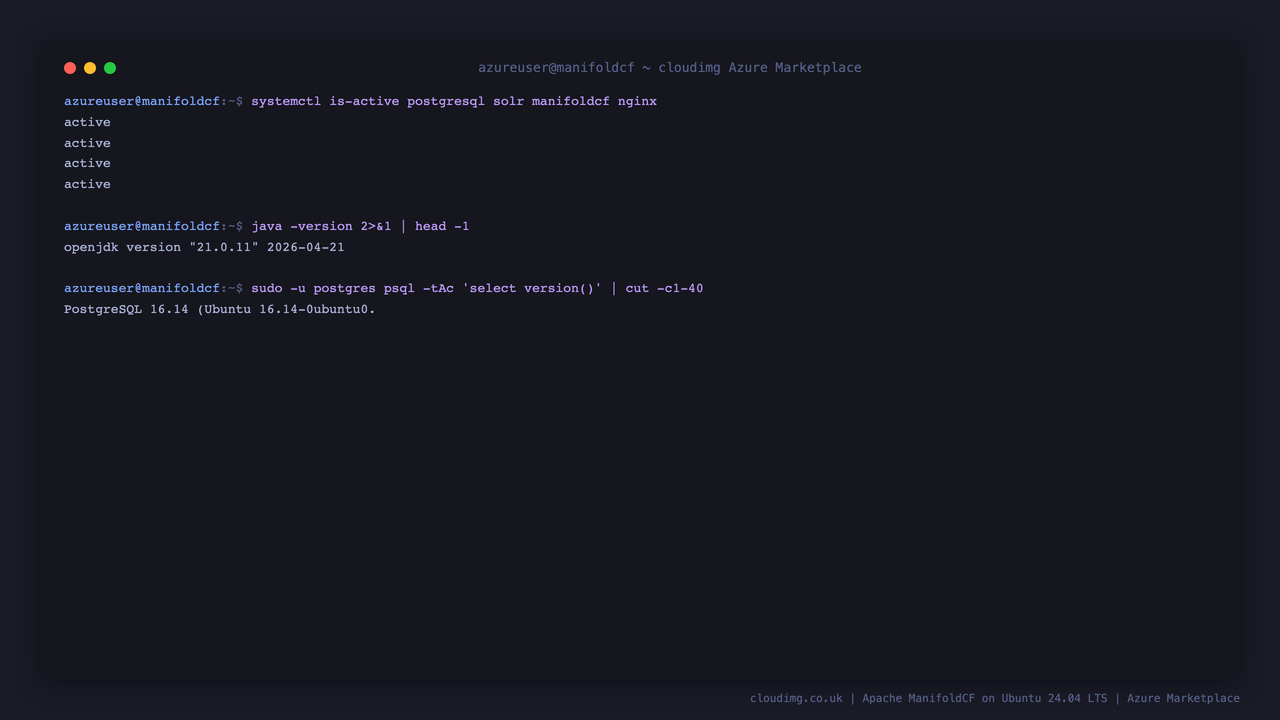
Task: Click the 'PostgreSQL 16.14 (Ubuntu' output line
Action: (x=220, y=309)
